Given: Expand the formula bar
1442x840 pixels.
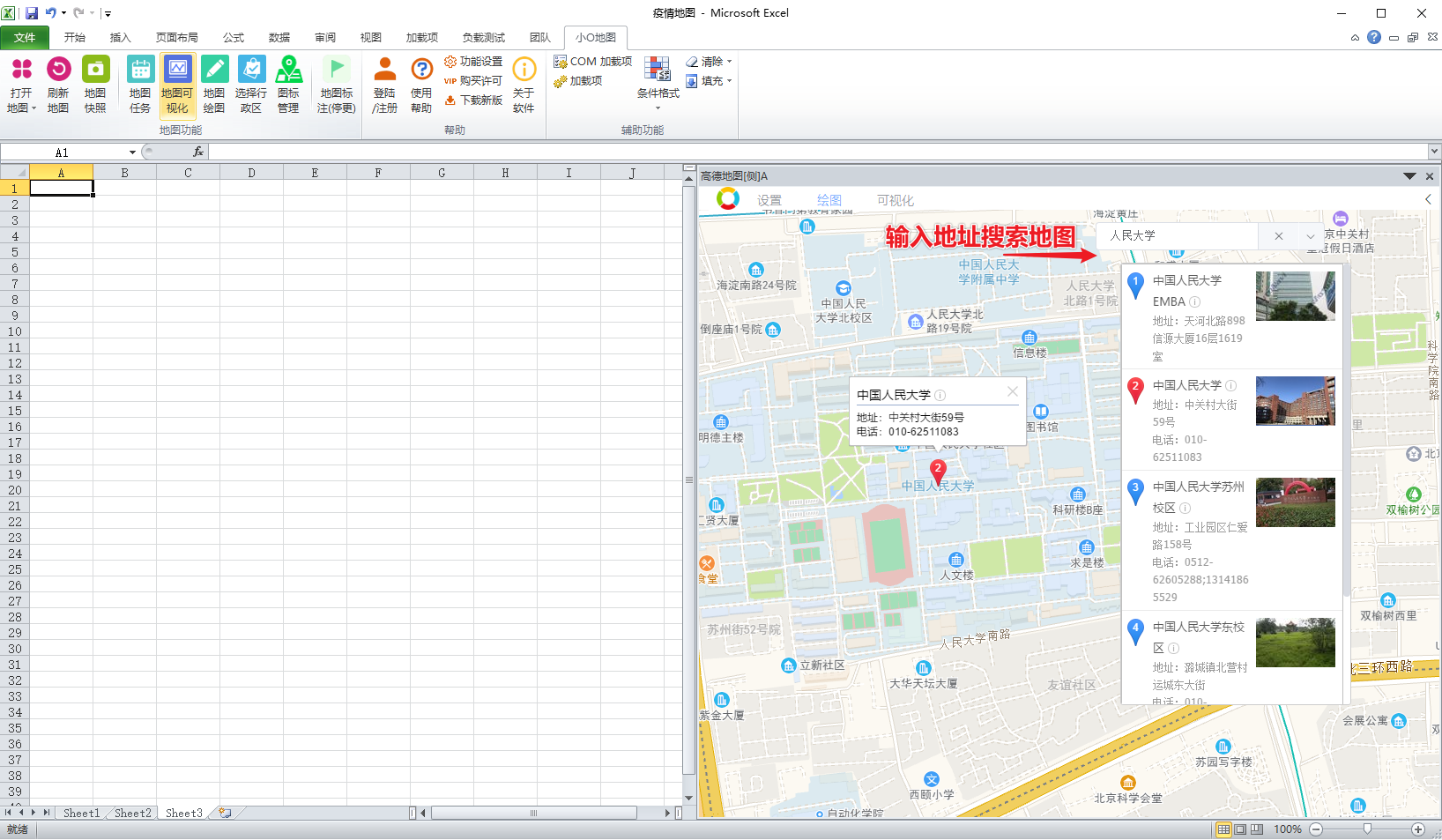Looking at the screenshot, I should (1434, 152).
